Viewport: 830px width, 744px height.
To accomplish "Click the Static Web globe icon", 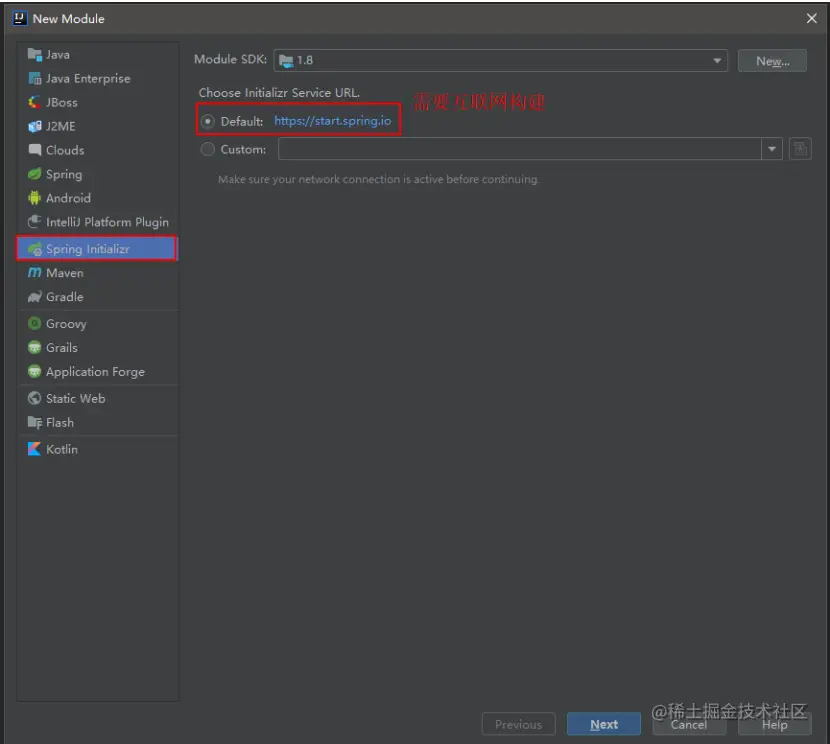I will pos(34,398).
